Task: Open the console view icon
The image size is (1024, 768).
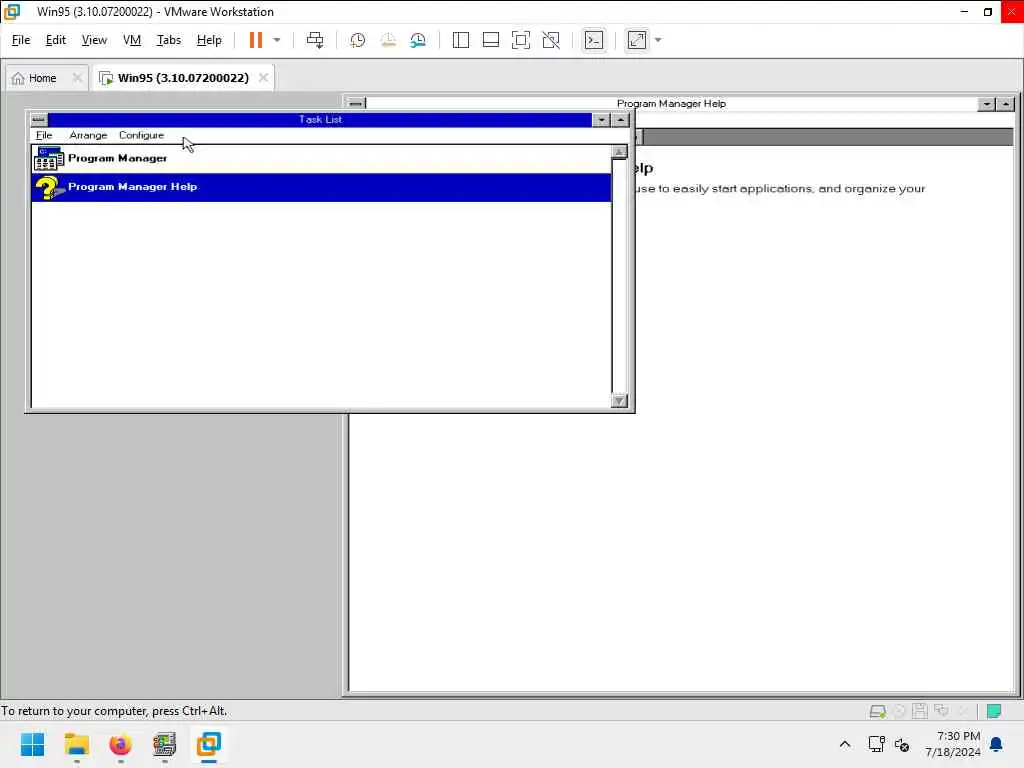Action: point(594,40)
